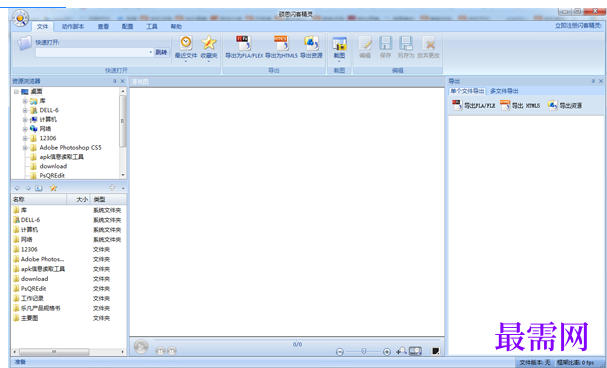This screenshot has width=607, height=368.
Task: Collapse the 桌面 tree node
Action: [x=16, y=92]
